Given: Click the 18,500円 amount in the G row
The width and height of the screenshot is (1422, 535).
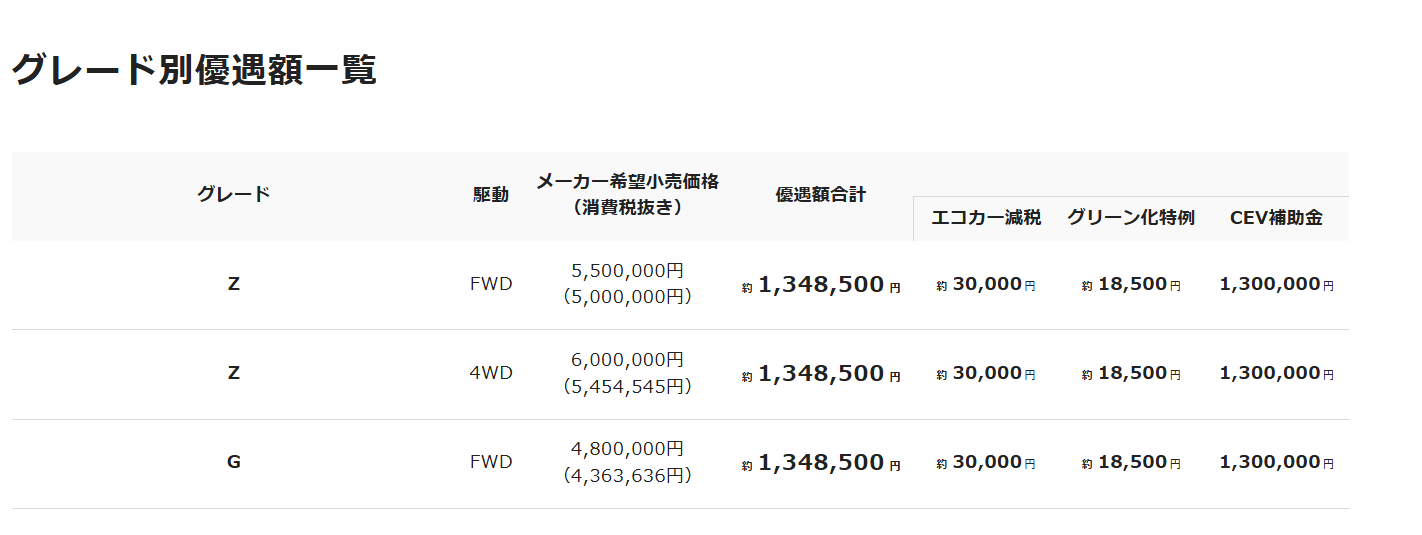Looking at the screenshot, I should 1131,462.
